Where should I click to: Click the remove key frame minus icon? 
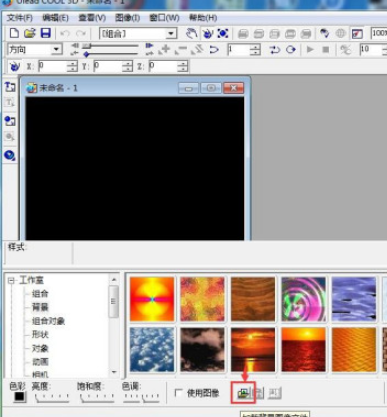(x=181, y=50)
